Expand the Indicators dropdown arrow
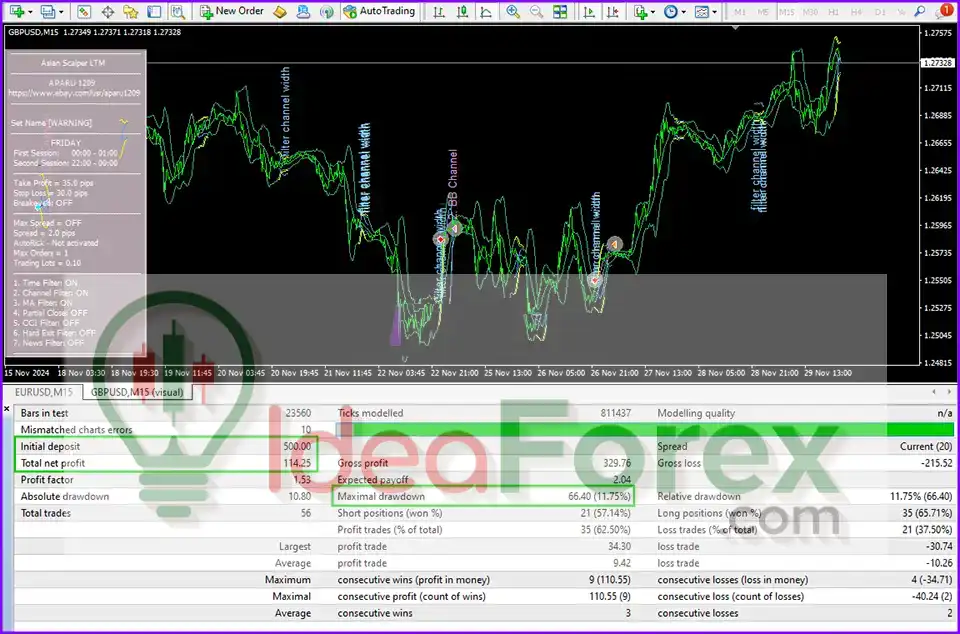 653,12
